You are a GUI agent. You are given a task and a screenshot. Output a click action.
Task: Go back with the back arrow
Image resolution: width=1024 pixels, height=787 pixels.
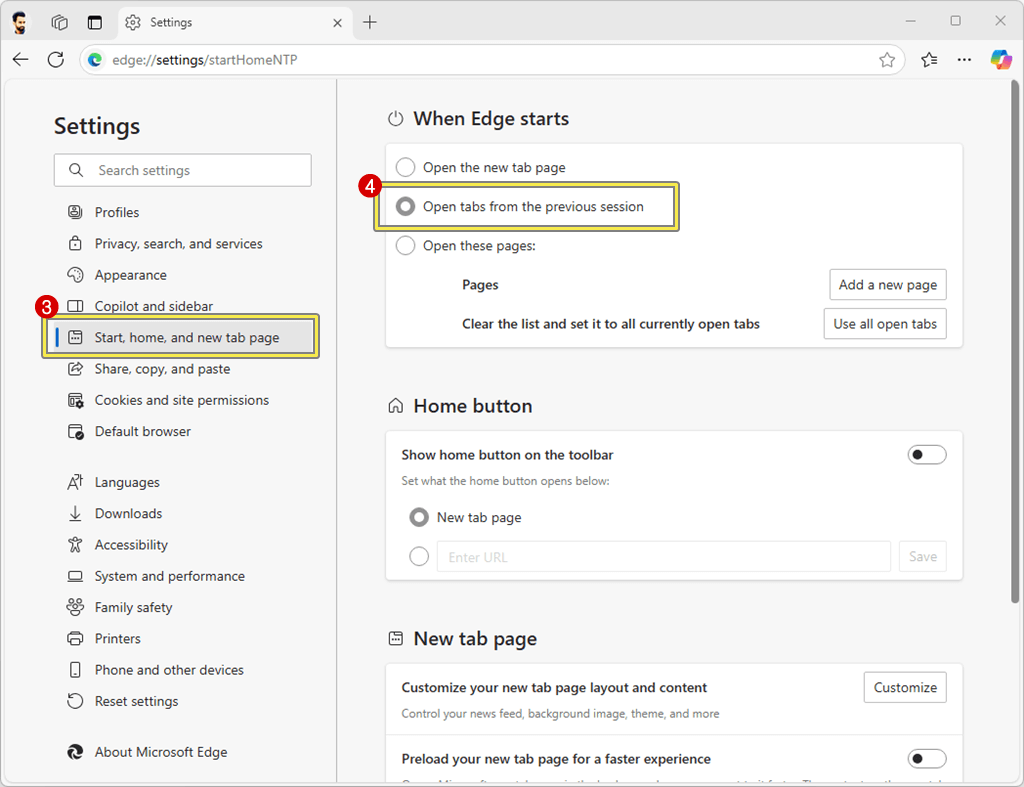tap(21, 59)
